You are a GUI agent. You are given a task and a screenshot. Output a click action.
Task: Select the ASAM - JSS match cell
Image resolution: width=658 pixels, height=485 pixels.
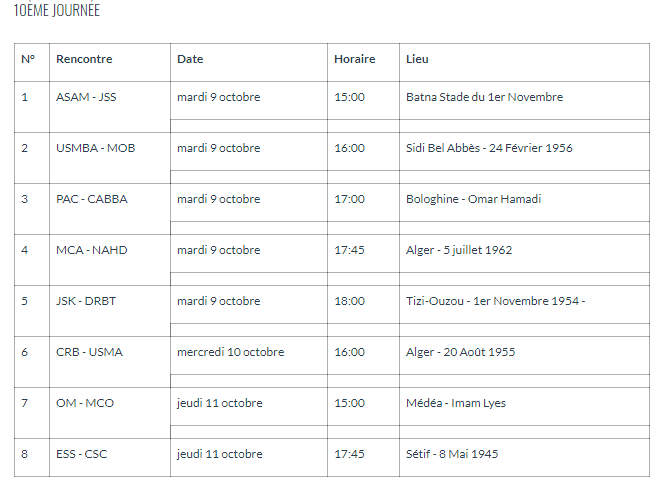tap(86, 97)
